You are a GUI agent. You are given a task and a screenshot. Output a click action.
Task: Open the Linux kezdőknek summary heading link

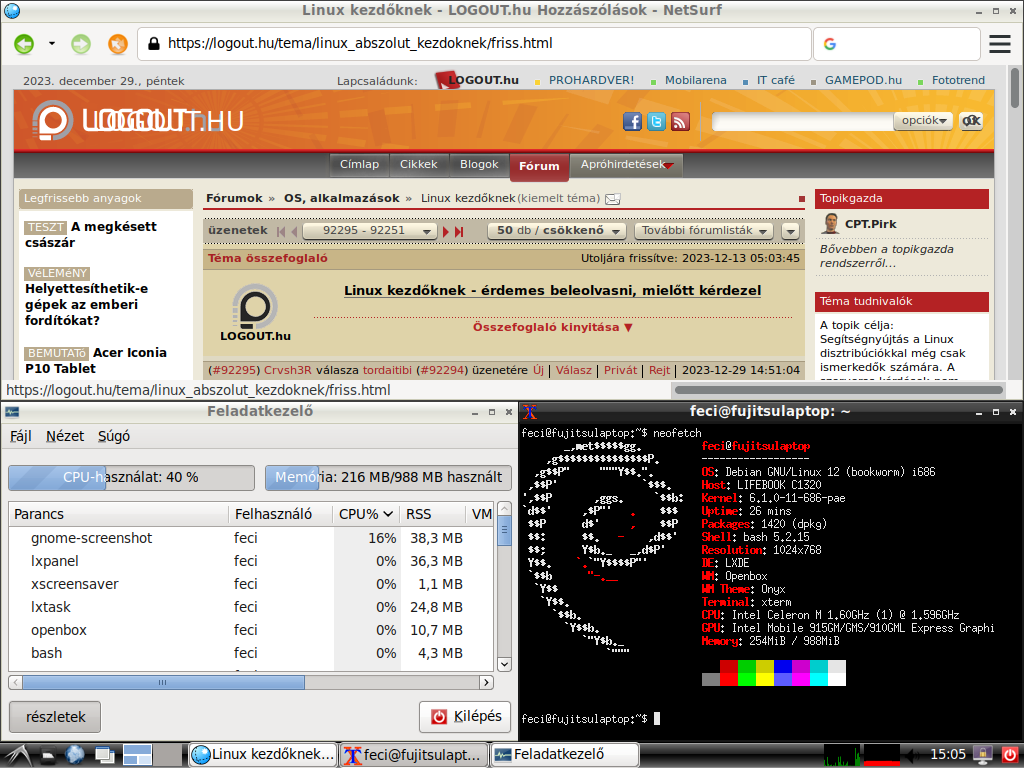point(552,291)
